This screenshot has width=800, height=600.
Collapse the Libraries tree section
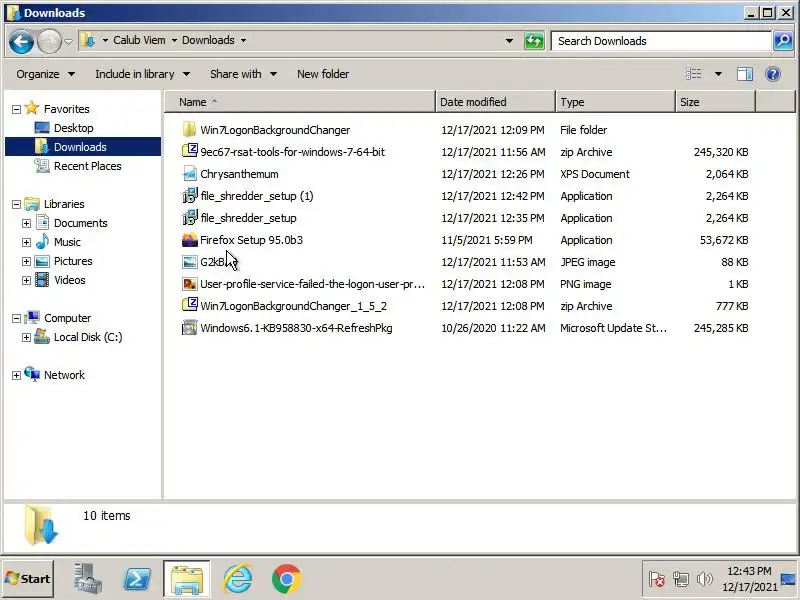16,204
